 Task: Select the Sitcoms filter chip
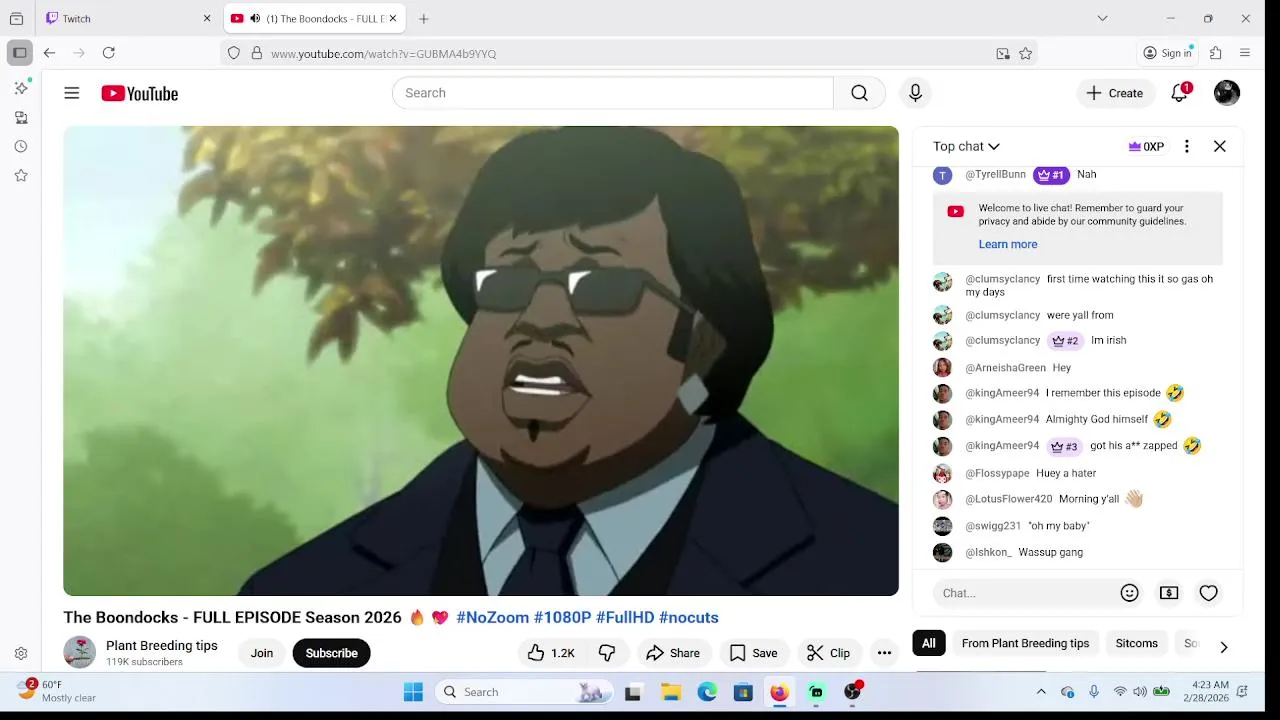[x=1137, y=643]
